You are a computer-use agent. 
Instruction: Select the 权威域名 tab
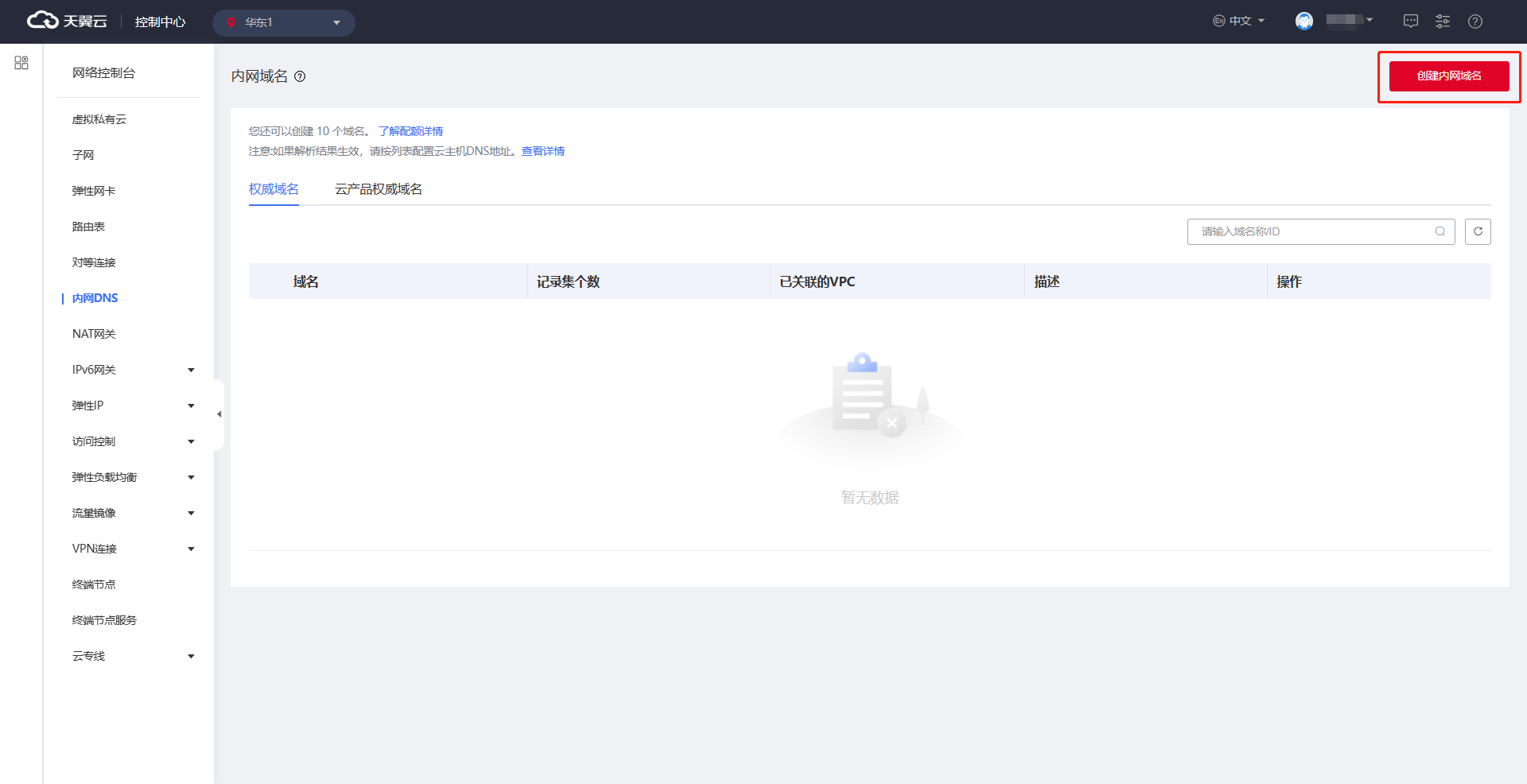coord(274,189)
